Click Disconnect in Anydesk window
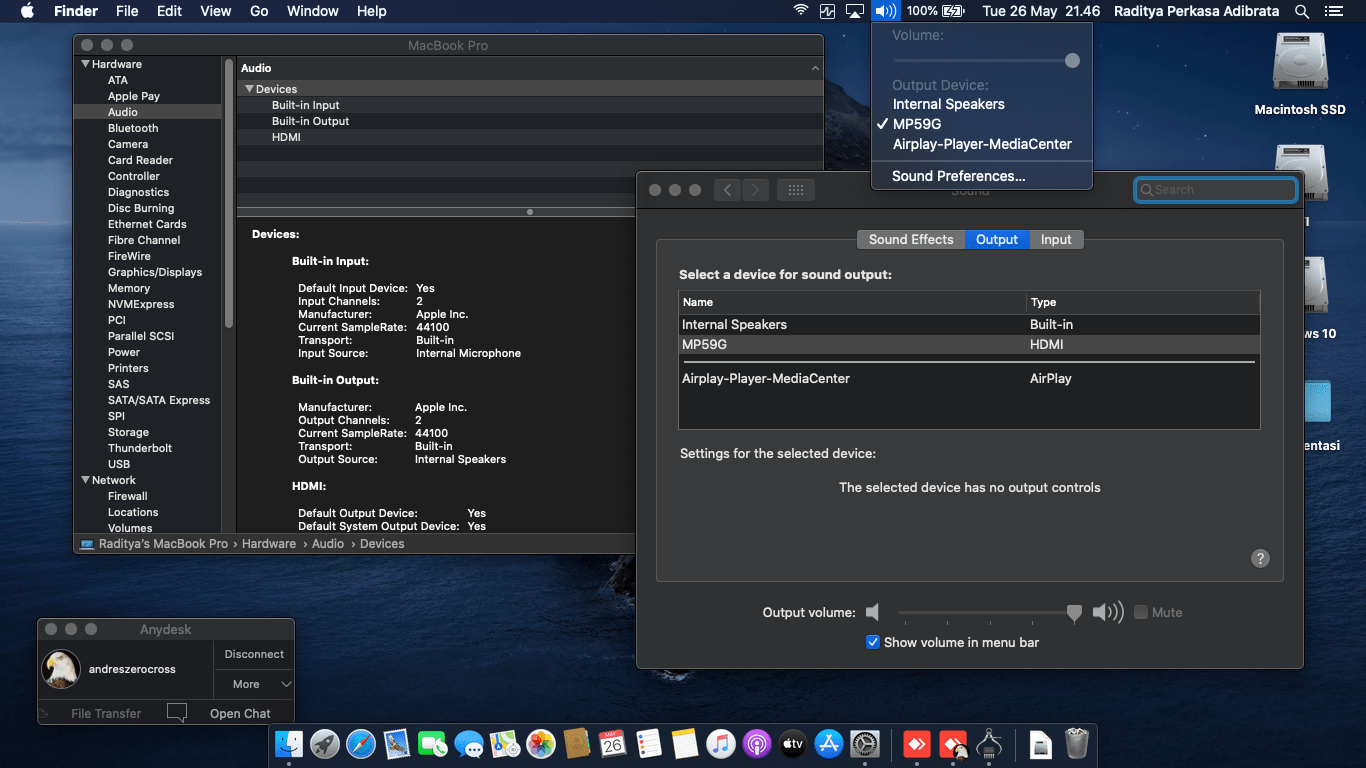 pyautogui.click(x=254, y=654)
